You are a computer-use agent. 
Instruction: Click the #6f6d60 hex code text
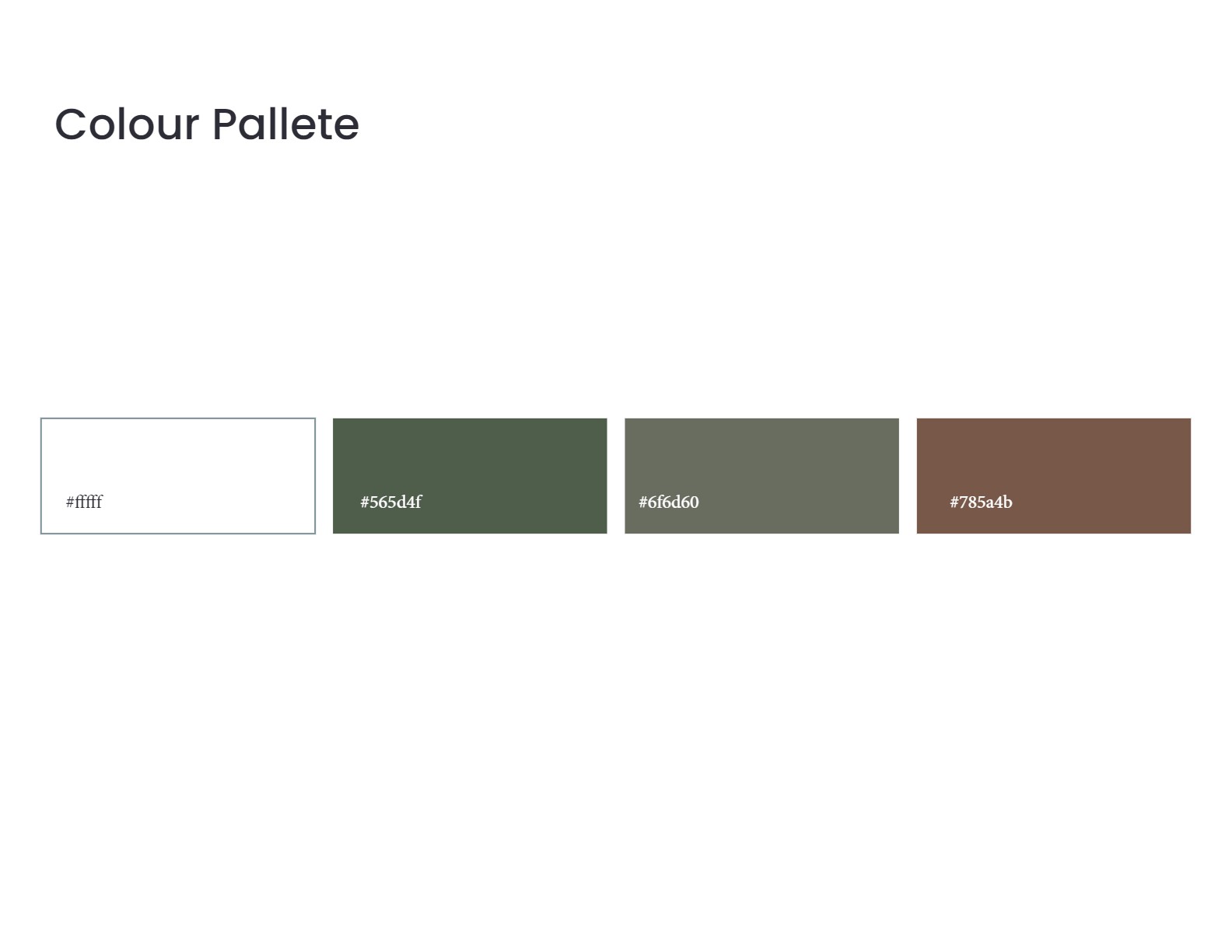click(x=669, y=502)
